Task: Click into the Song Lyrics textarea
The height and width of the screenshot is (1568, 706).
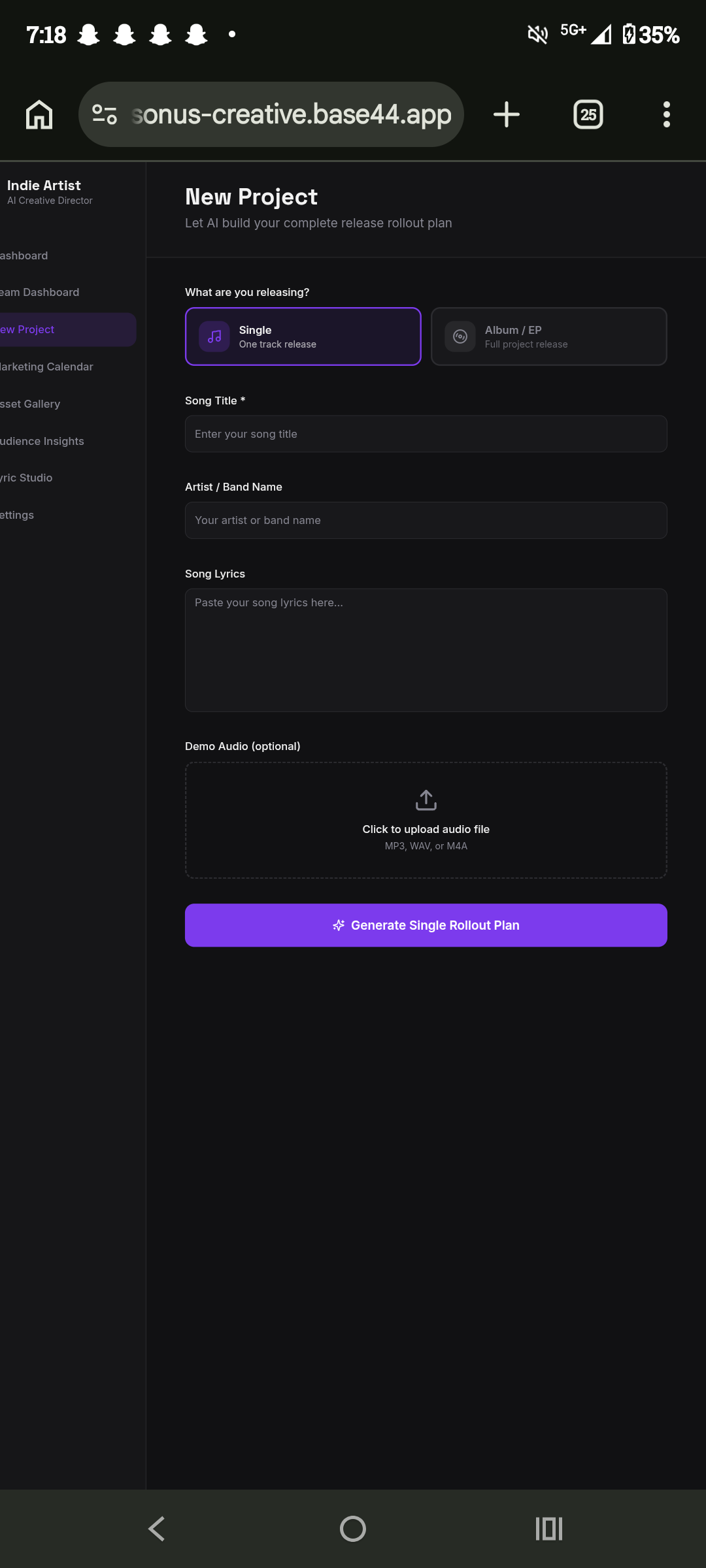Action: point(426,650)
